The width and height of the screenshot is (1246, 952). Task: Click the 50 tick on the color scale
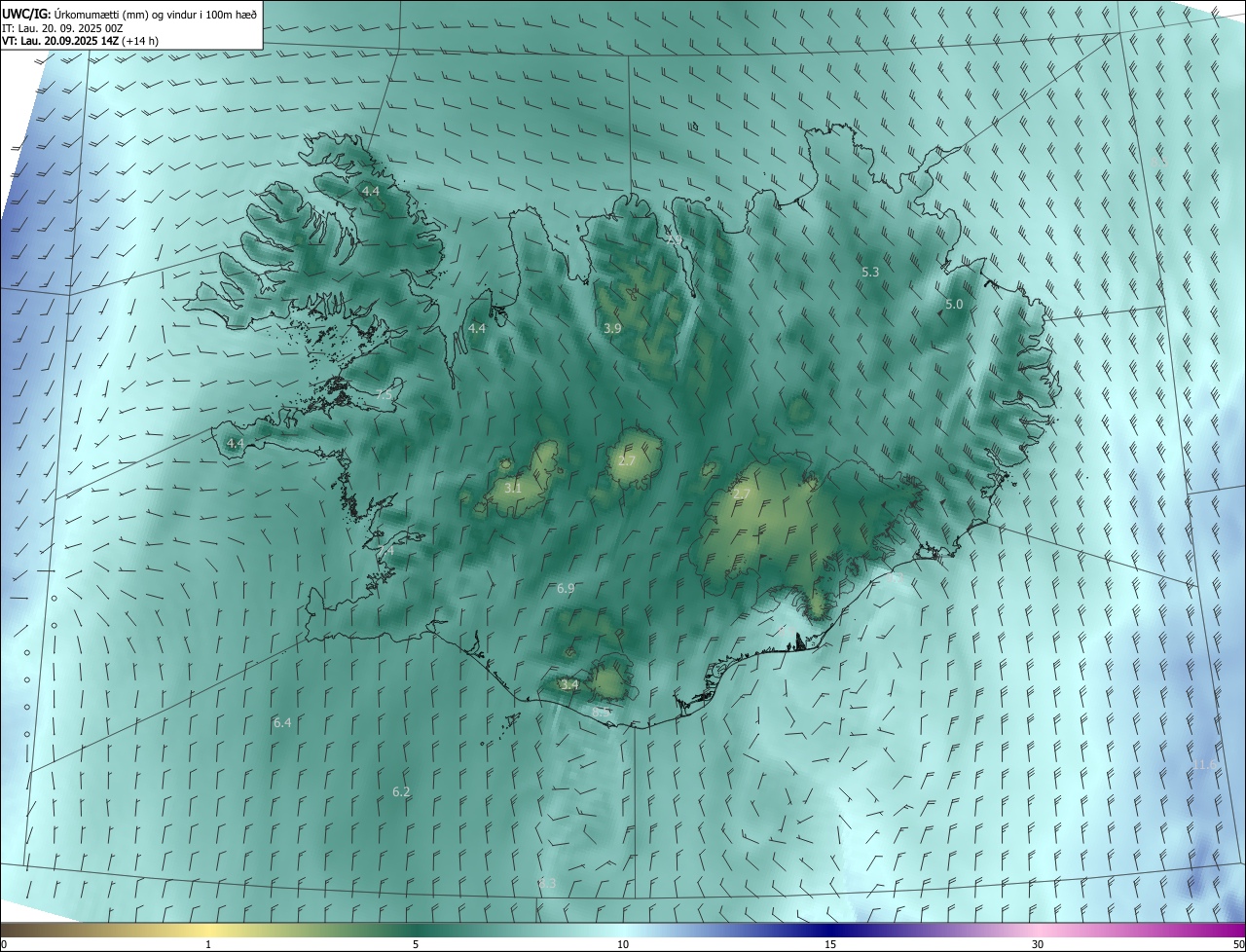tap(1238, 944)
